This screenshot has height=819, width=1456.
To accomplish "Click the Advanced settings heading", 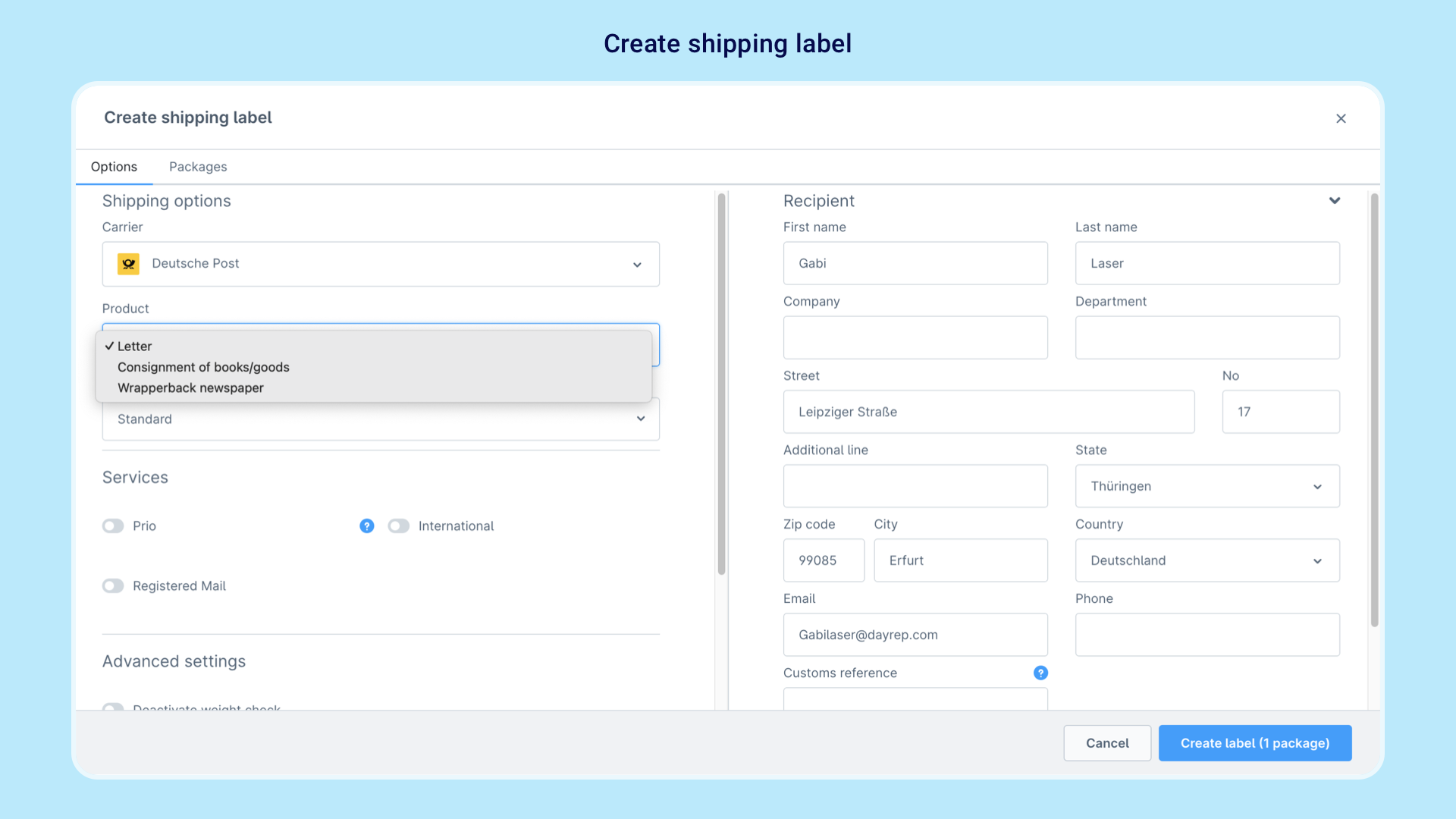I will click(x=174, y=661).
